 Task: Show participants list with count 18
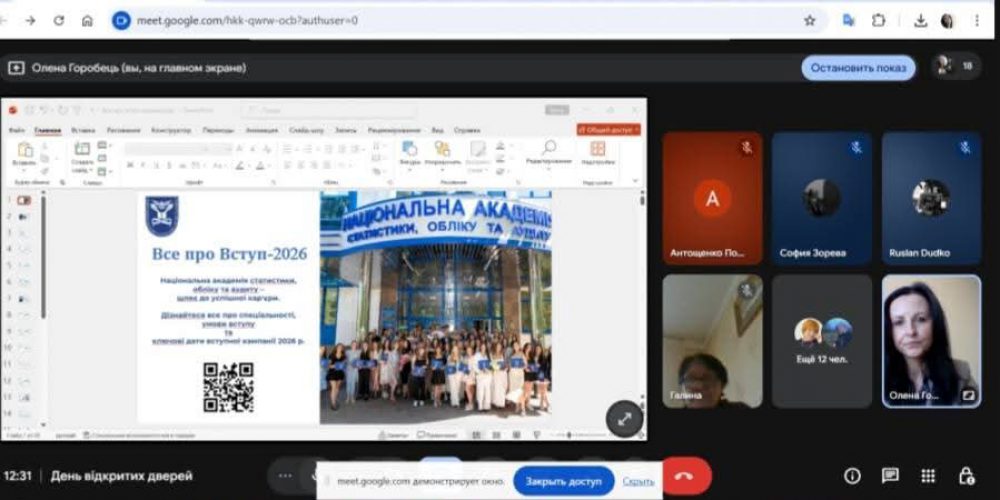pos(956,66)
